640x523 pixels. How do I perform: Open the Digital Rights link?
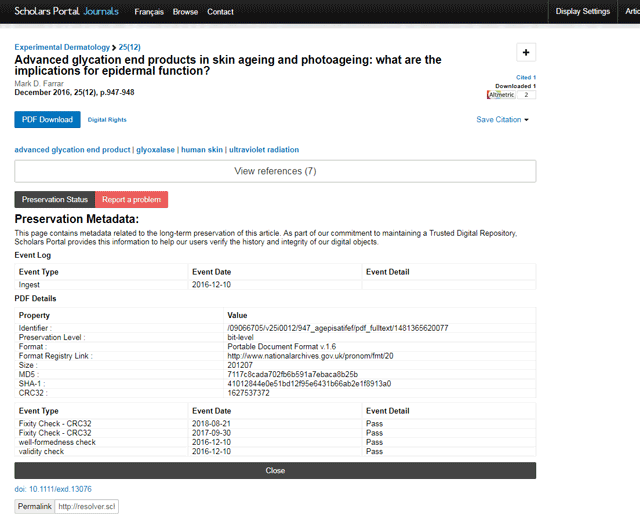pos(107,120)
